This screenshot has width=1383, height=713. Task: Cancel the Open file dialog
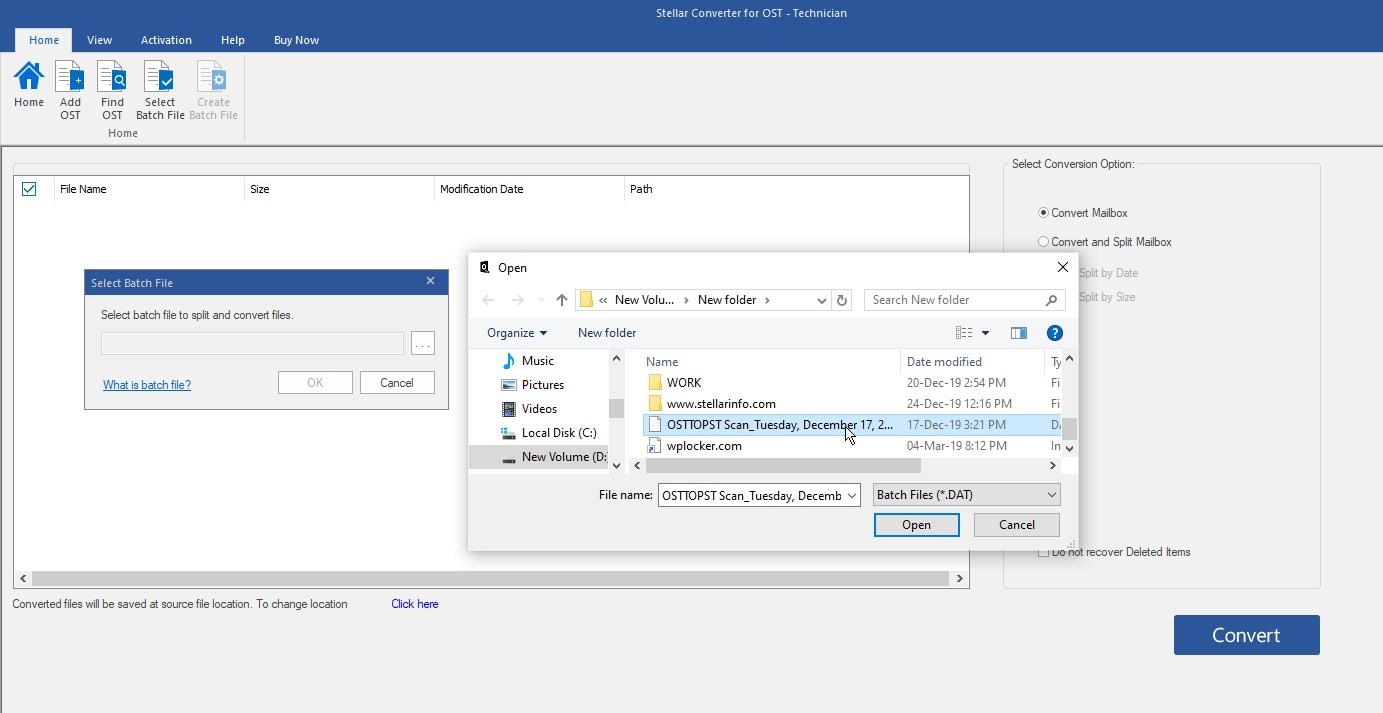1017,525
